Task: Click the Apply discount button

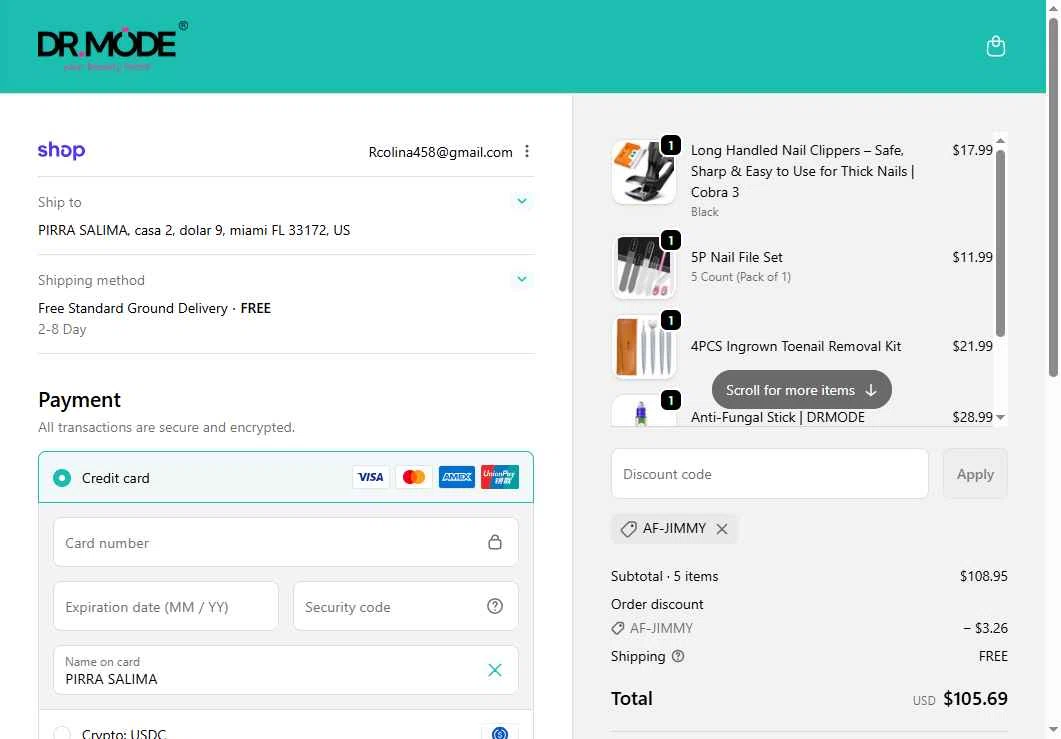Action: coord(974,474)
